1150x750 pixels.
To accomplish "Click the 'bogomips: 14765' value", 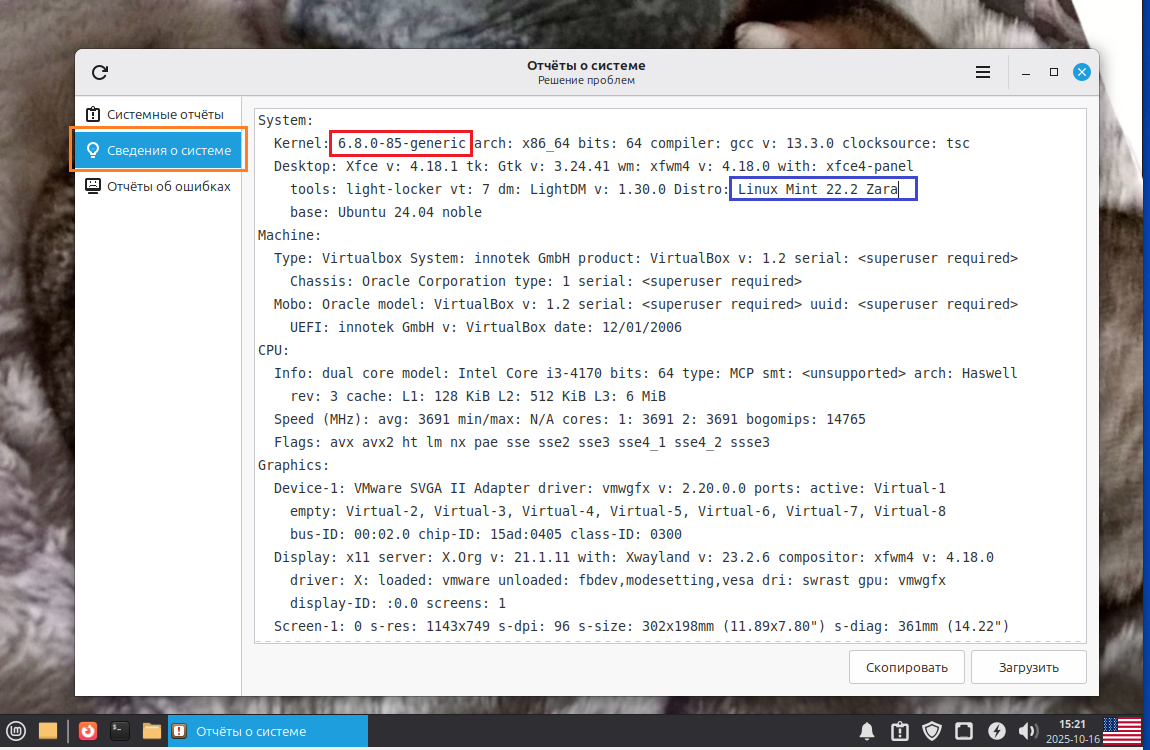I will tap(805, 419).
